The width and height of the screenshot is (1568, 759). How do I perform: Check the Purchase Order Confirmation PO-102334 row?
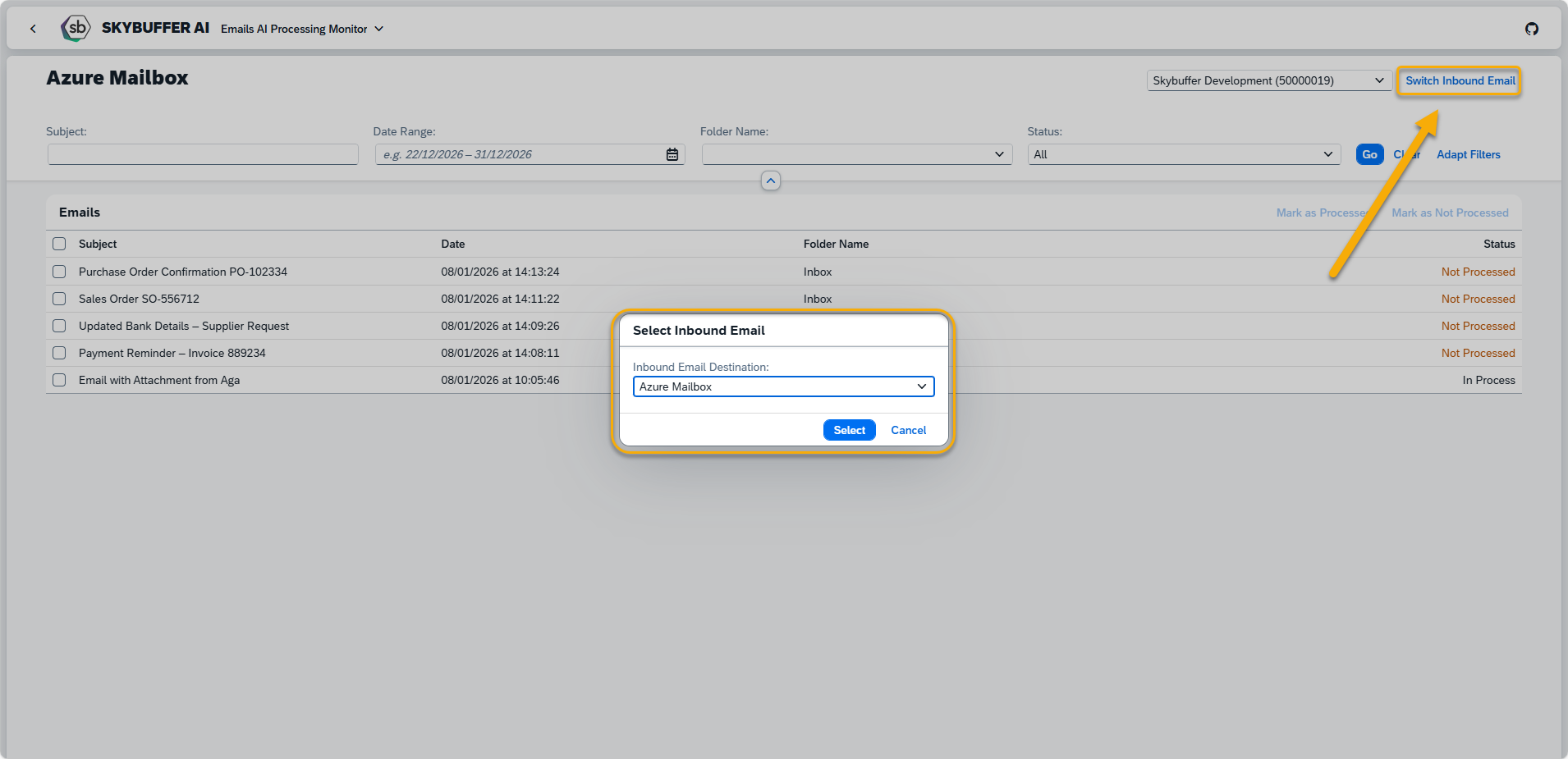pos(59,272)
